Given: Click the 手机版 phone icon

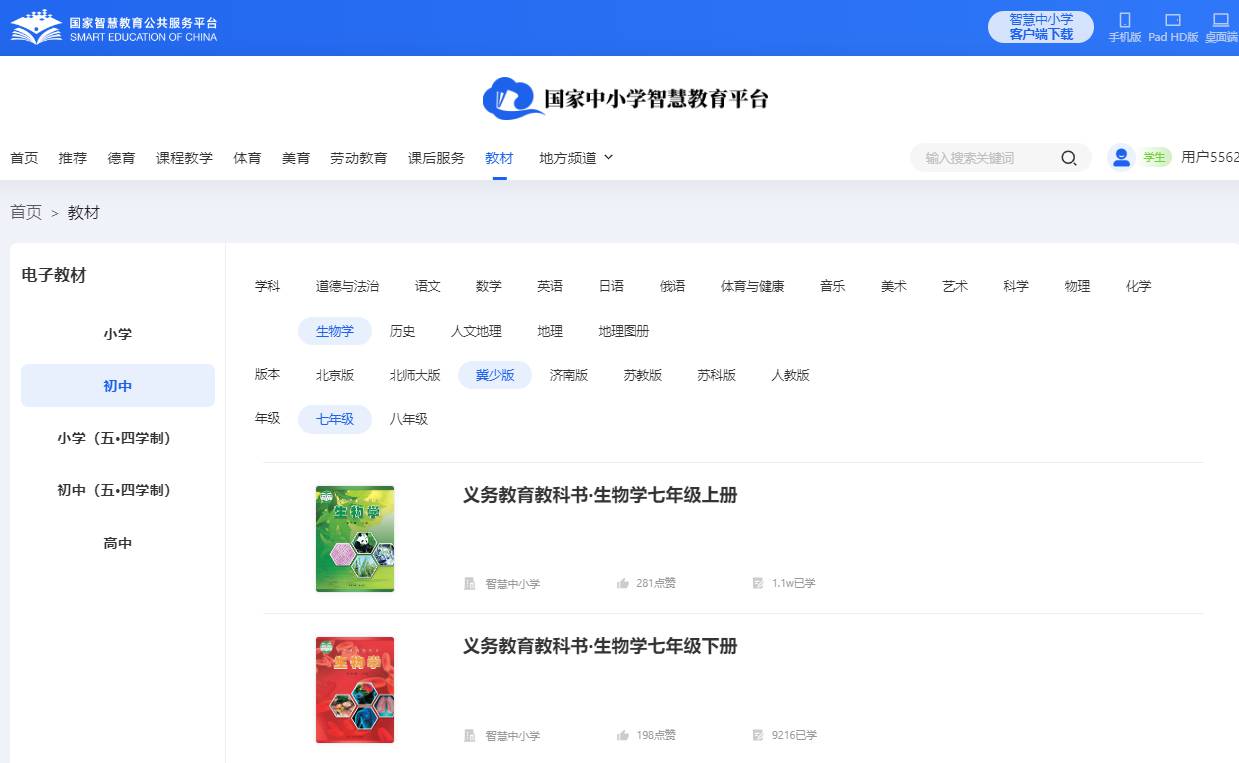Looking at the screenshot, I should click(1125, 20).
